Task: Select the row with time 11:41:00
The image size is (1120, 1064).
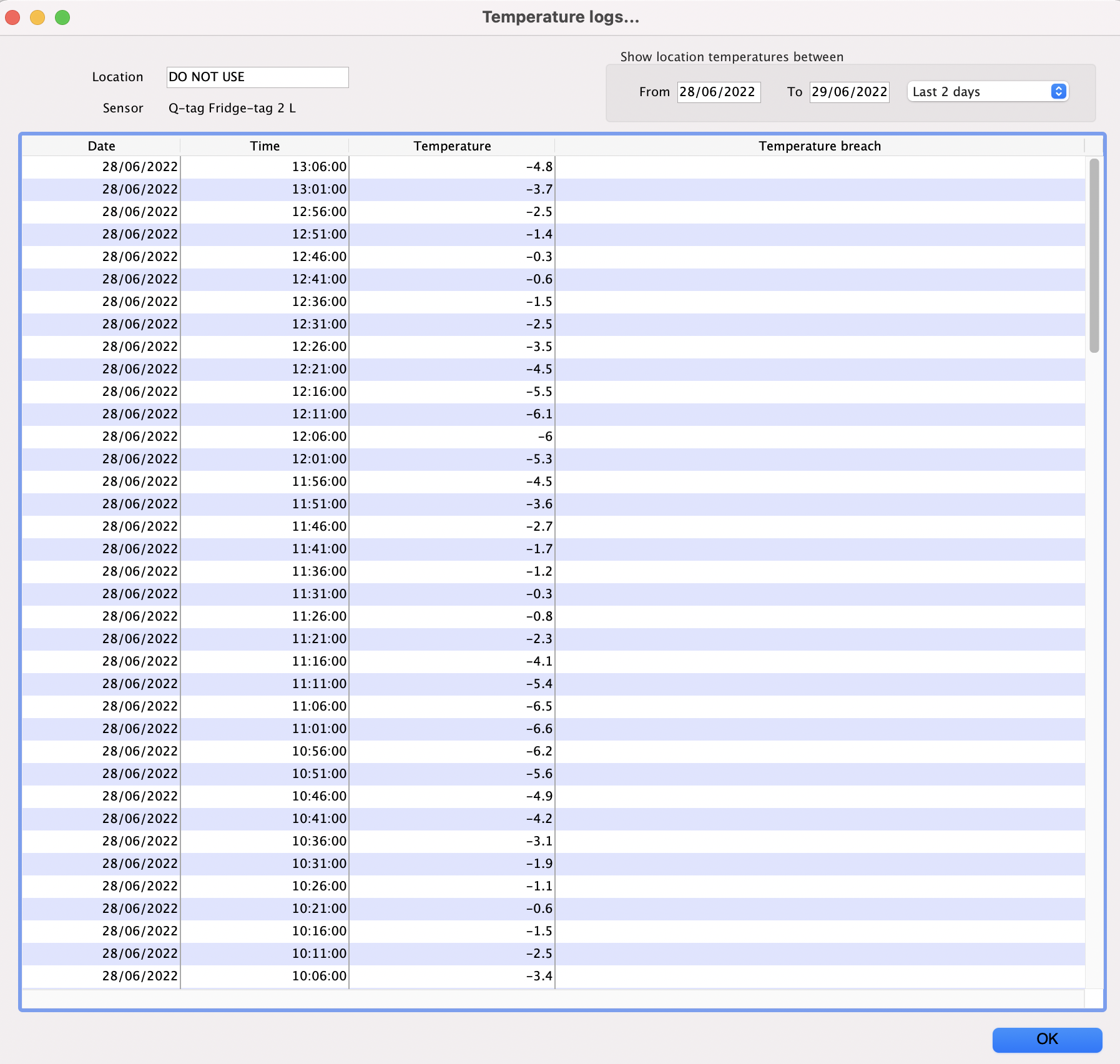Action: point(554,549)
